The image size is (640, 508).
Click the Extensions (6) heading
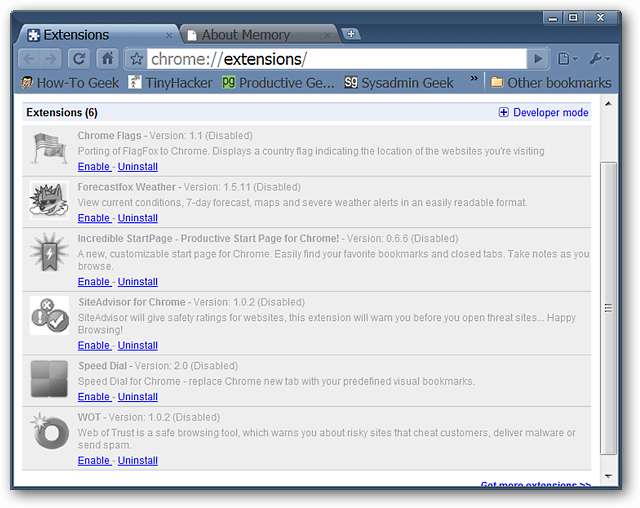62,113
